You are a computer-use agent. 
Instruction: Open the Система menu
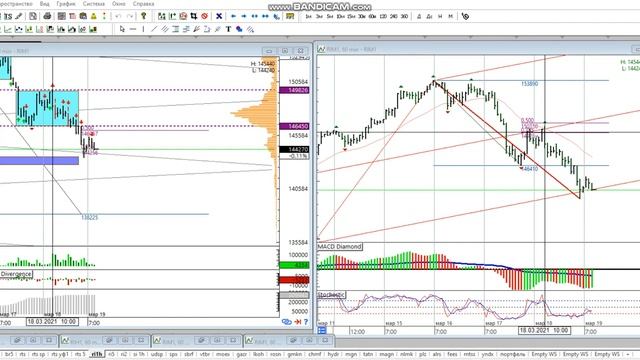(x=94, y=4)
